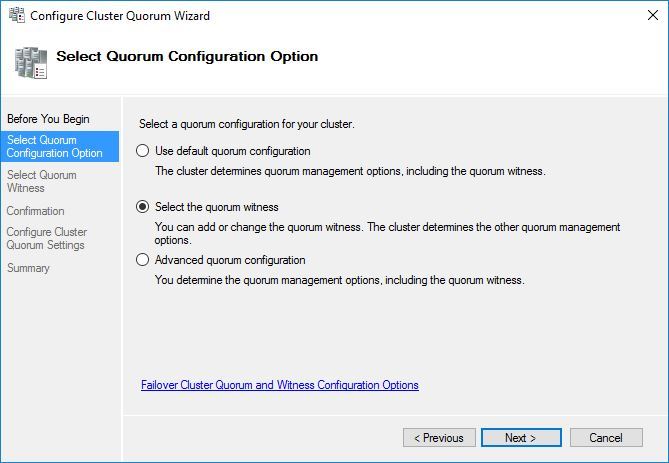Jump to 'Select Quorum Witness' step
Image resolution: width=669 pixels, height=463 pixels.
(42, 181)
